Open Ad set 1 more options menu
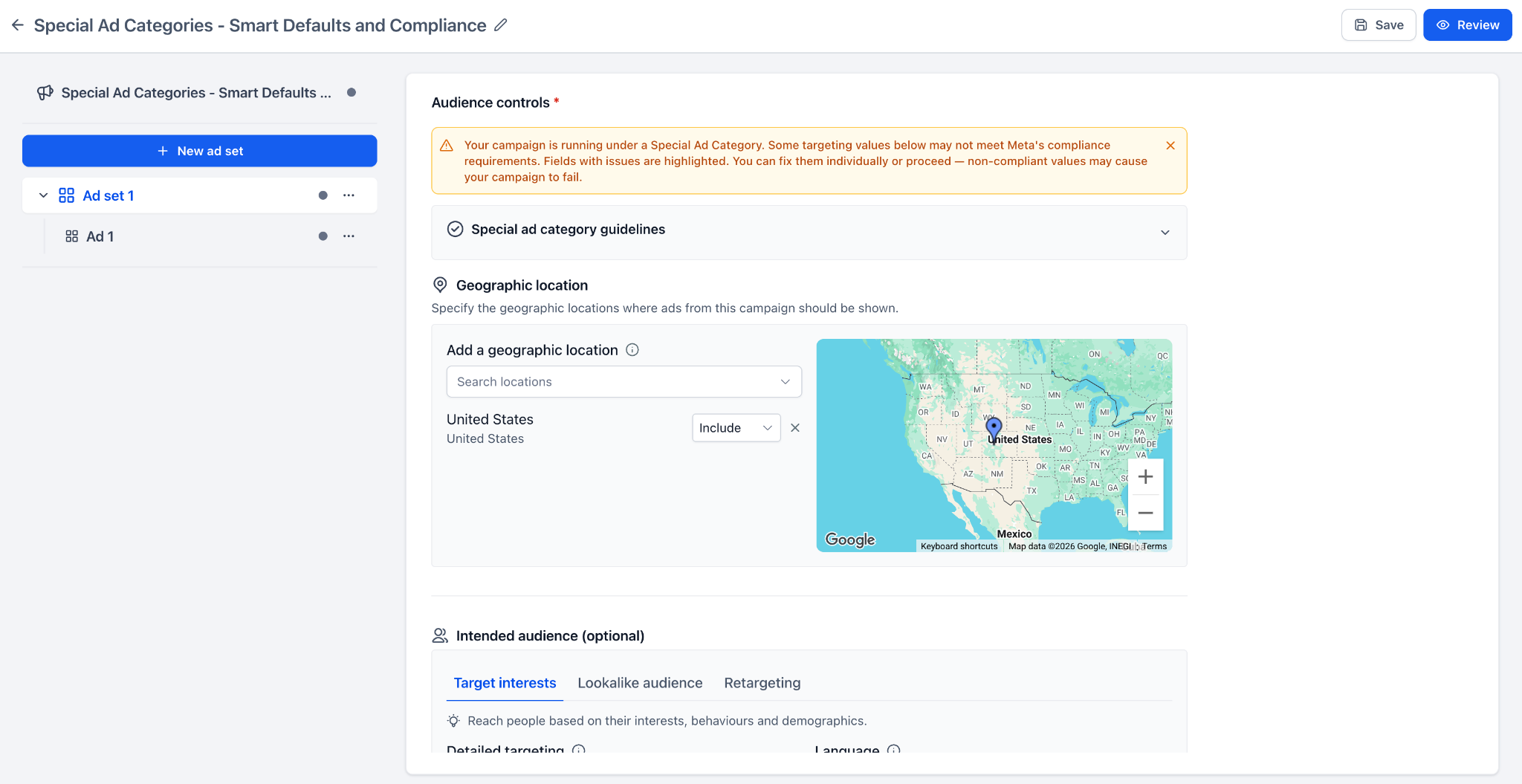 [349, 195]
